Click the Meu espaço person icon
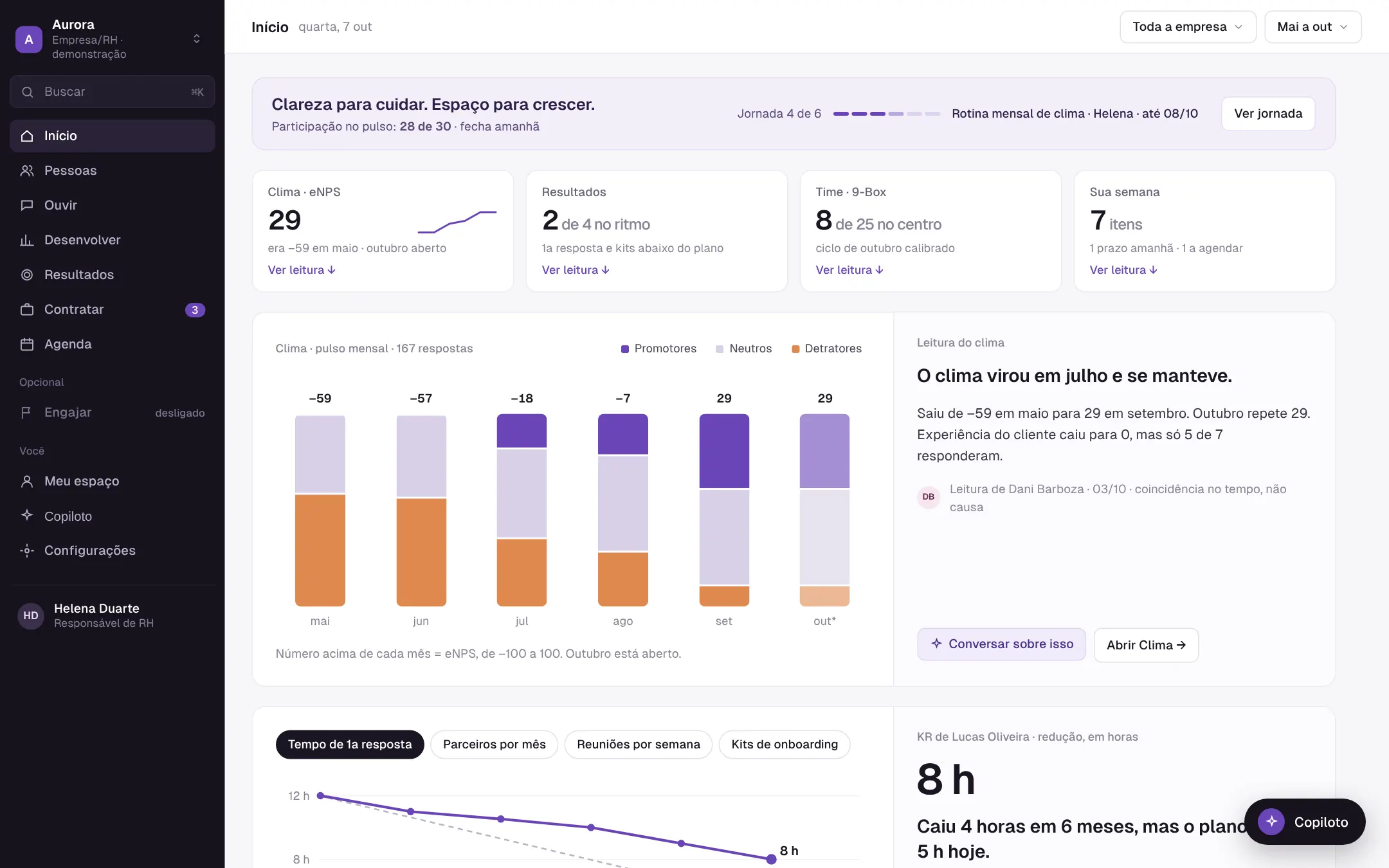The width and height of the screenshot is (1389, 868). coord(27,481)
